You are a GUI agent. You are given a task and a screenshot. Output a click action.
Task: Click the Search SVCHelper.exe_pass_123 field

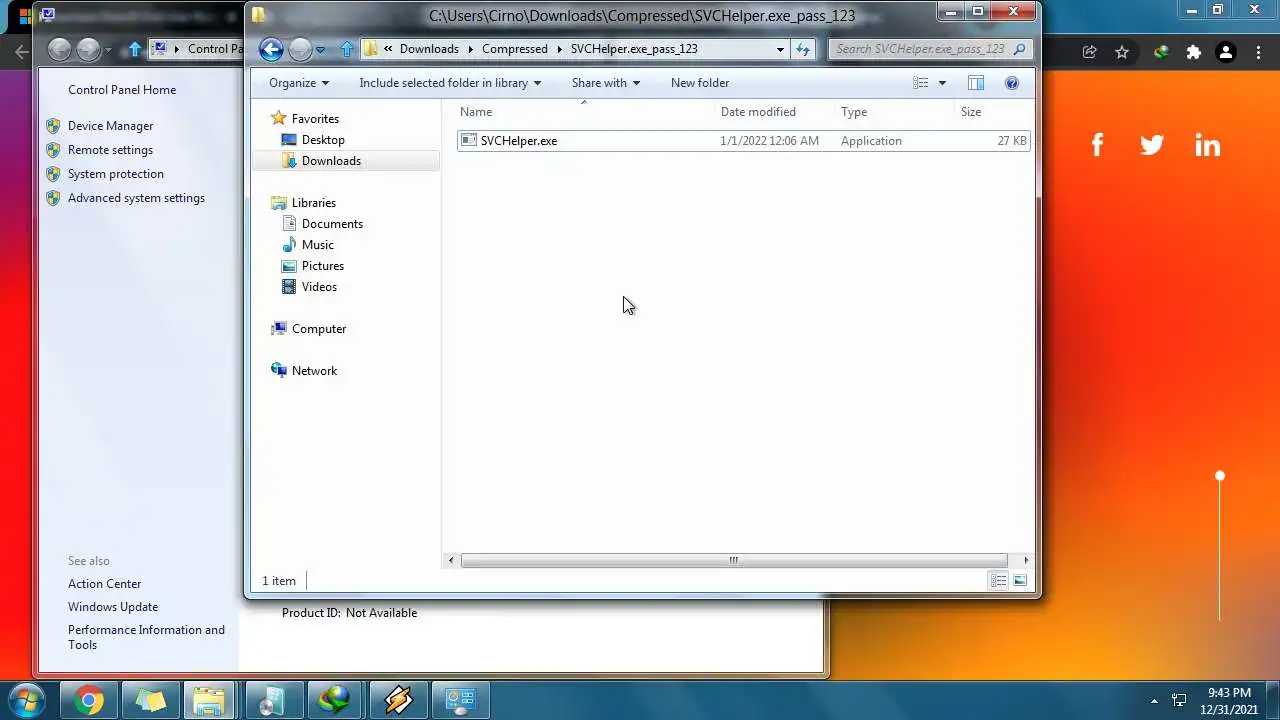[x=920, y=49]
